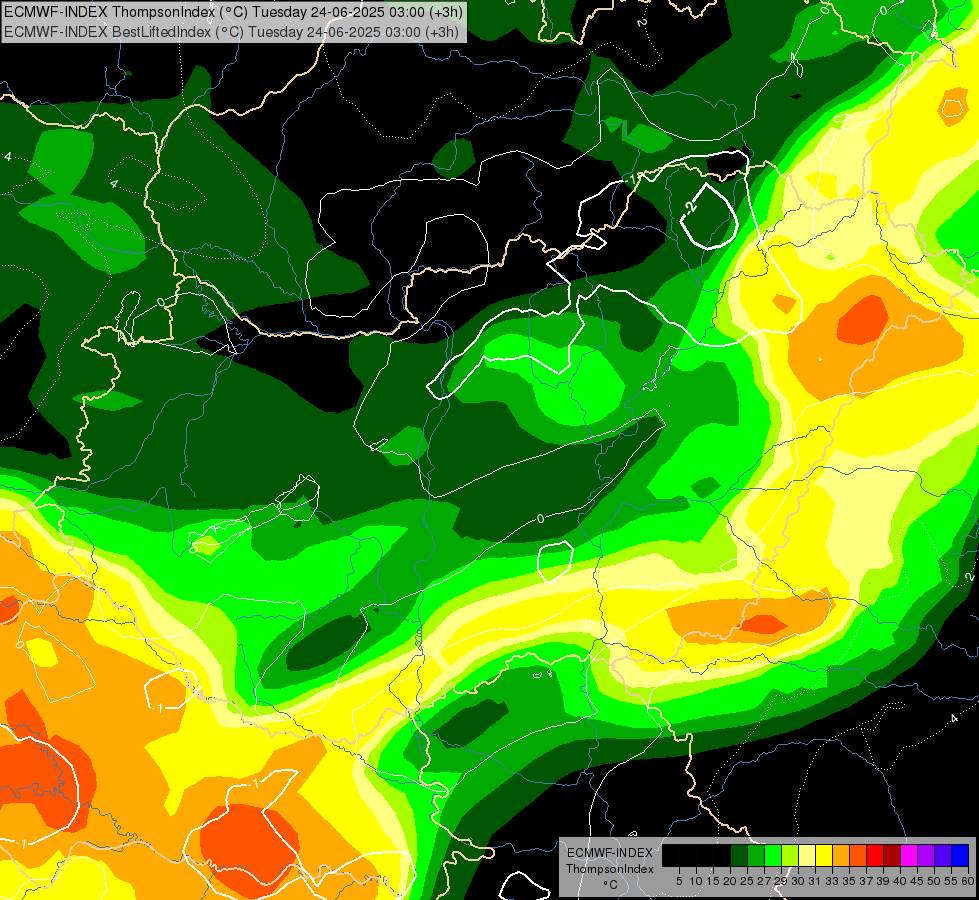Click the '-2' lifted index contour label

point(689,207)
